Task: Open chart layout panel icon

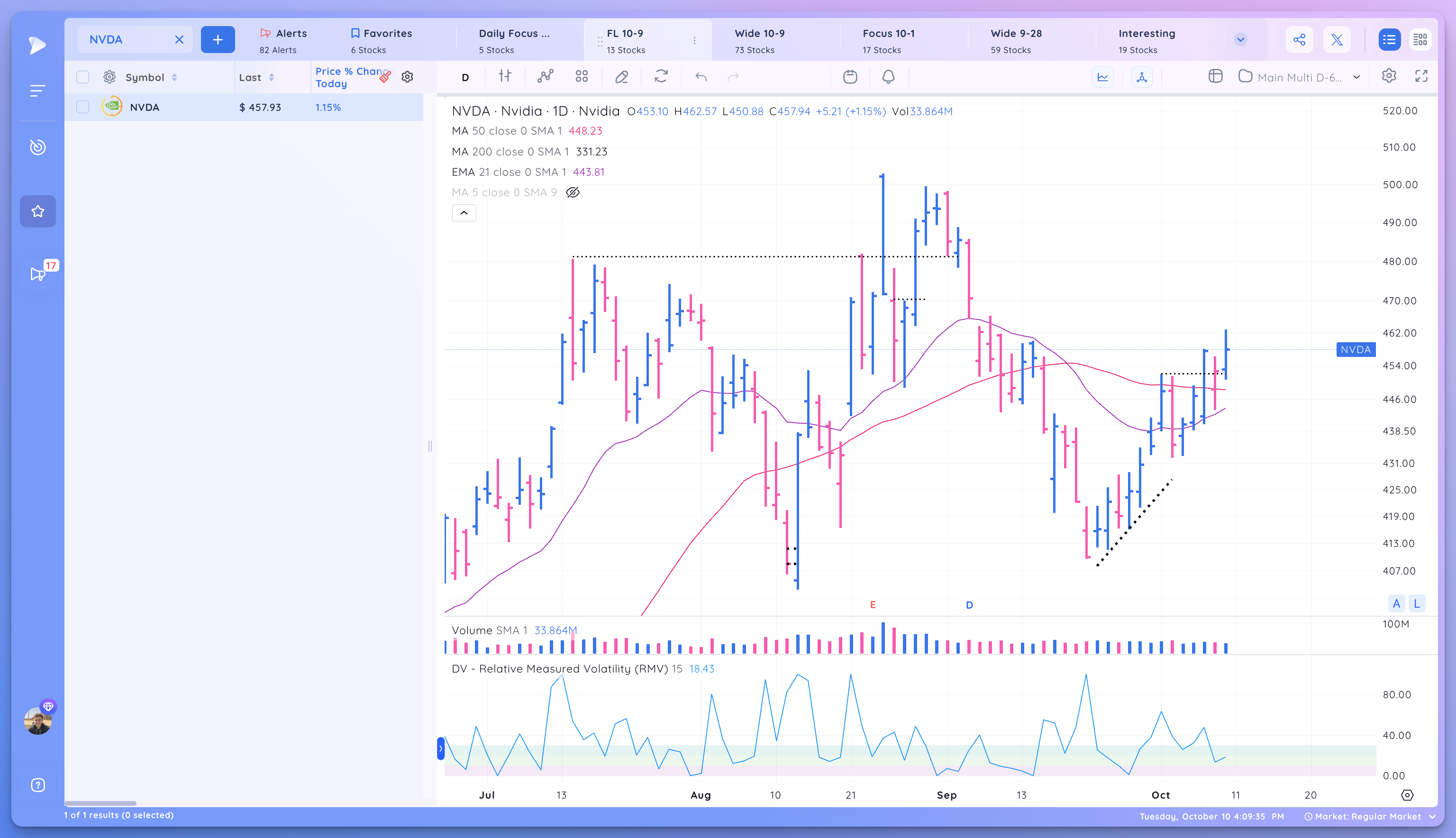Action: [x=1215, y=76]
